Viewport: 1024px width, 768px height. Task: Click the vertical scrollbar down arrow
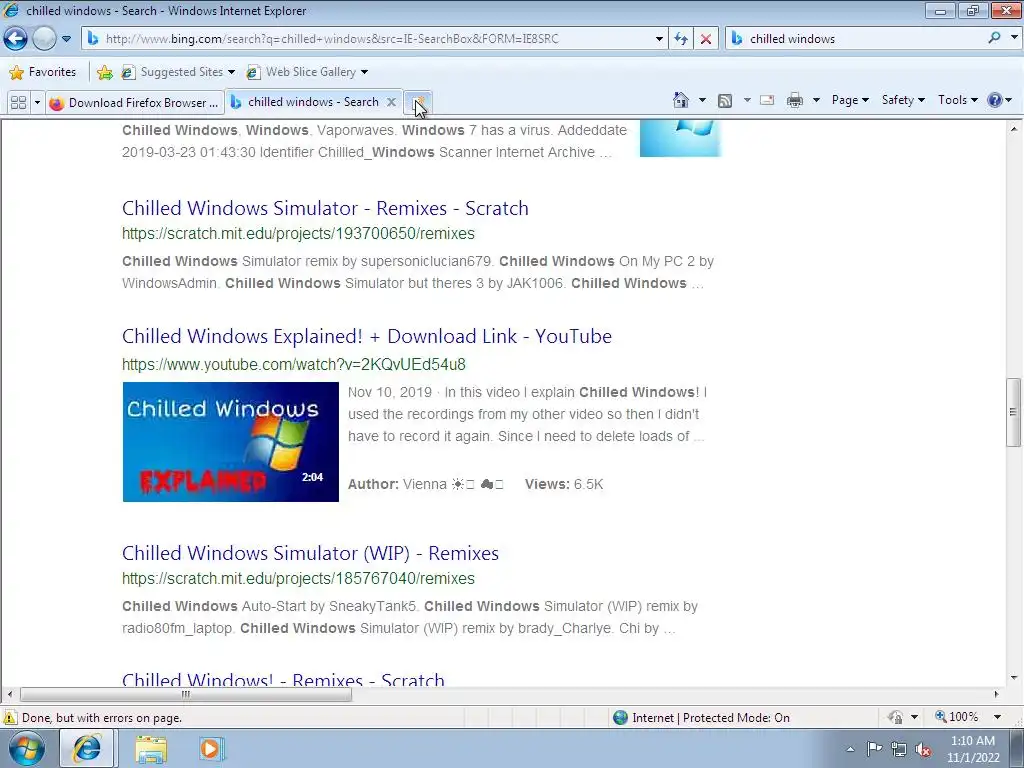click(1014, 678)
